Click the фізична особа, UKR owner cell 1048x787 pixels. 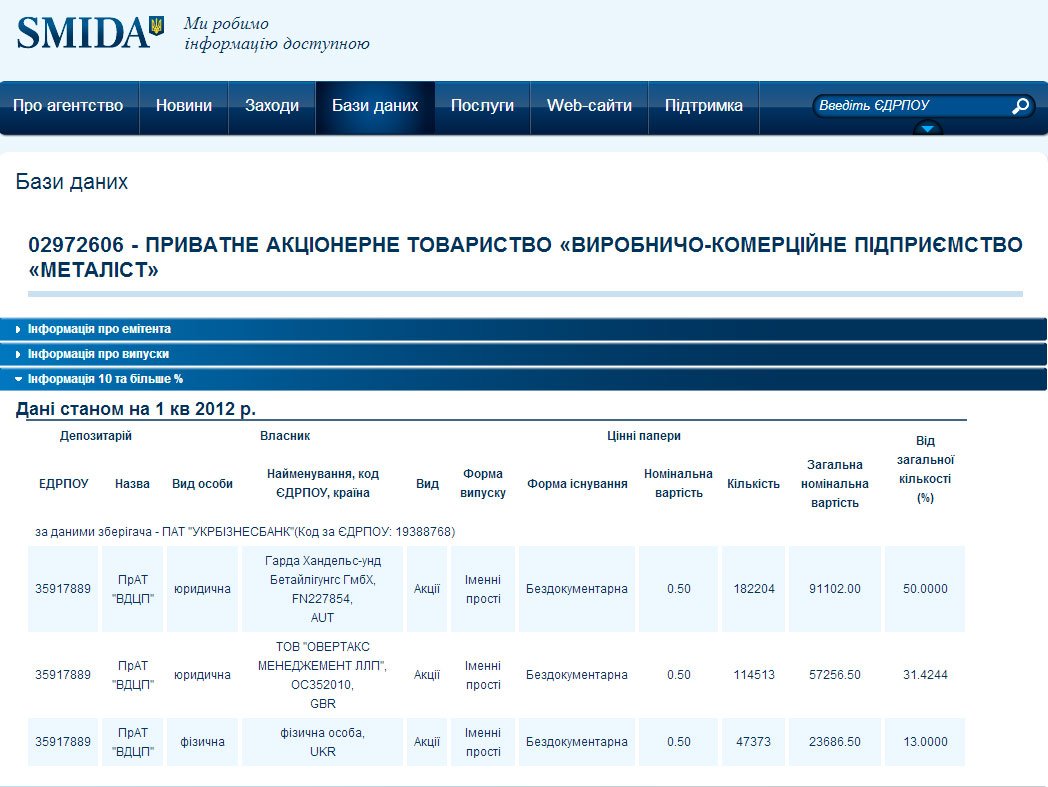323,742
